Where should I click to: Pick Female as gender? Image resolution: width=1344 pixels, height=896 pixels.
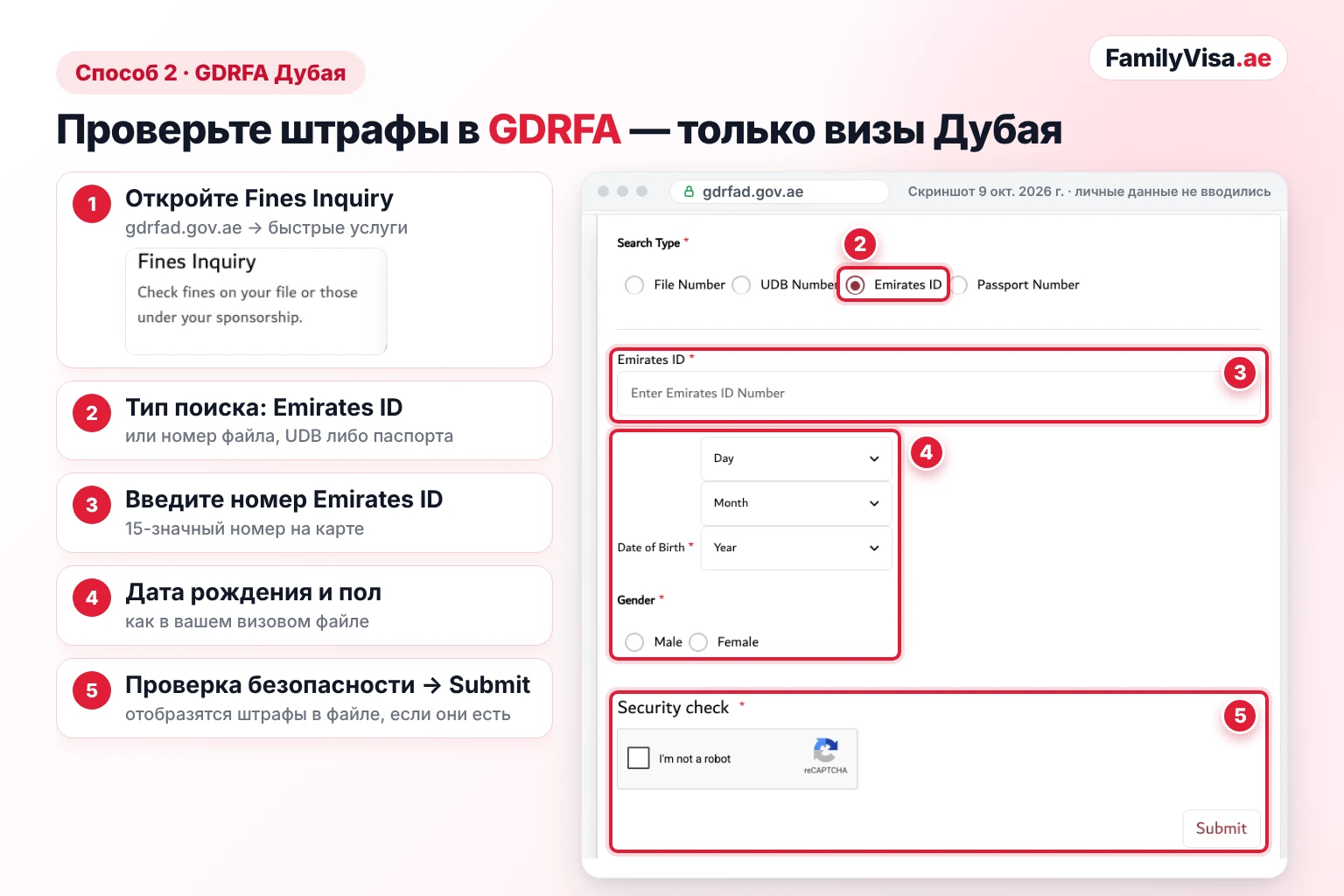click(698, 642)
